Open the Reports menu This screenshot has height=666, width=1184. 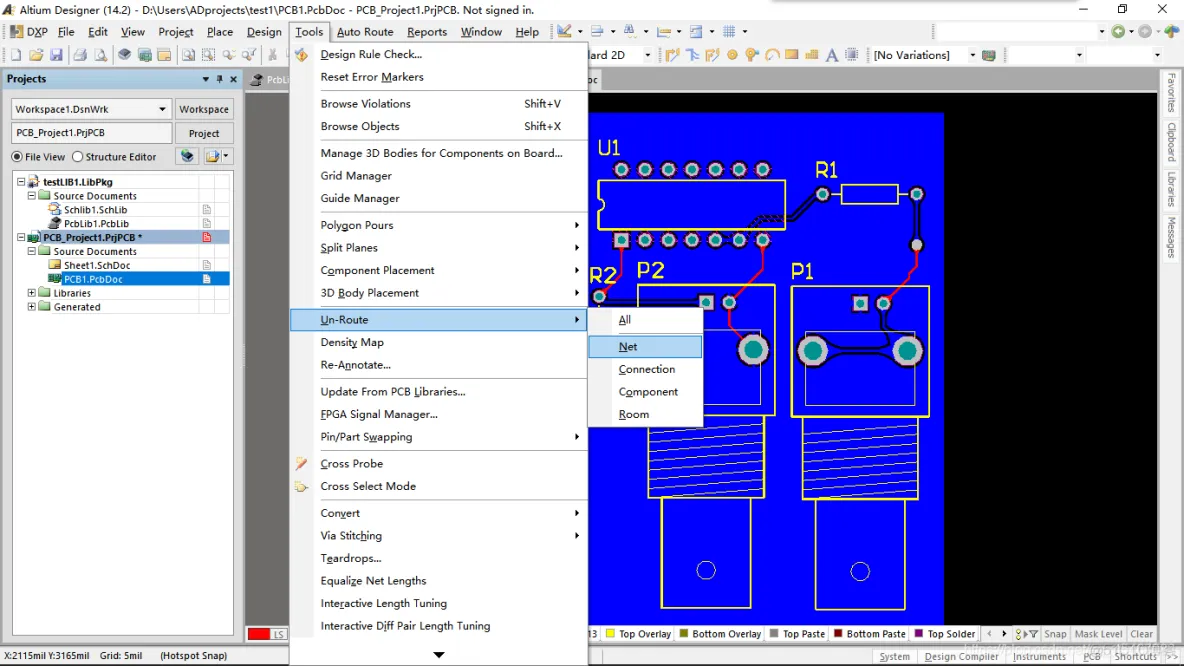pos(427,32)
